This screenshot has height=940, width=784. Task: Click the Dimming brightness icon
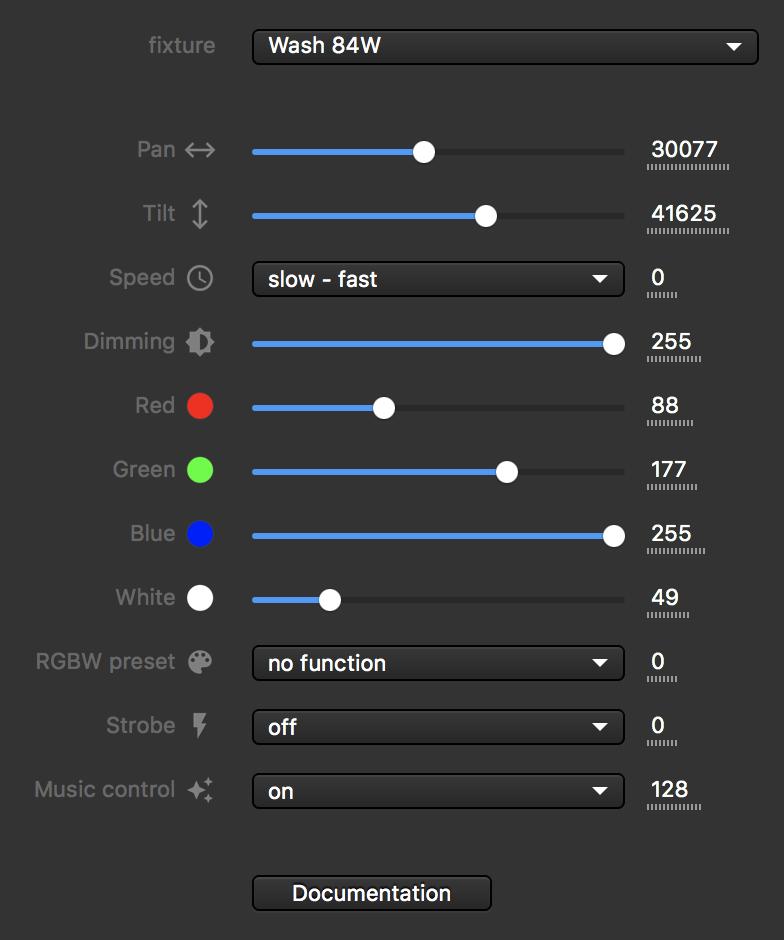[x=200, y=342]
